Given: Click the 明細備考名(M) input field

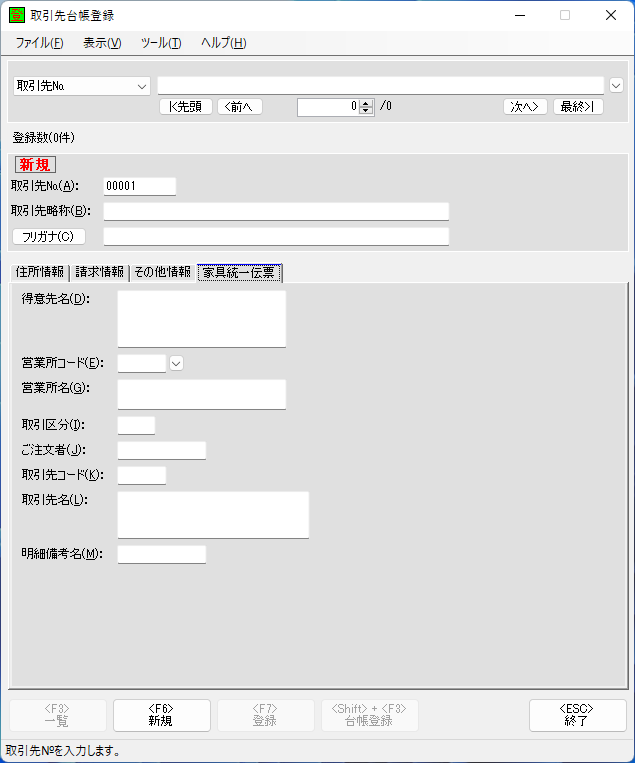Looking at the screenshot, I should (x=162, y=554).
